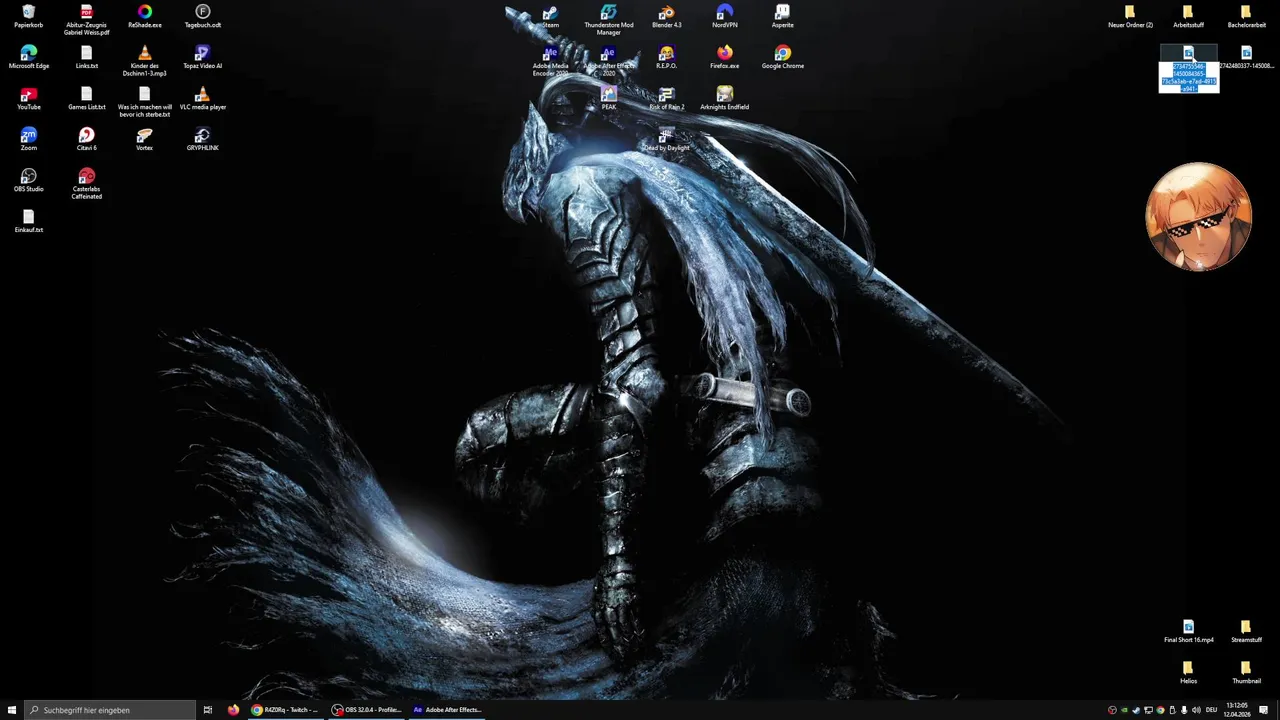Screen dimensions: 1280x720
Task: Select the Final Short 16.mp4 file
Action: pyautogui.click(x=1188, y=631)
